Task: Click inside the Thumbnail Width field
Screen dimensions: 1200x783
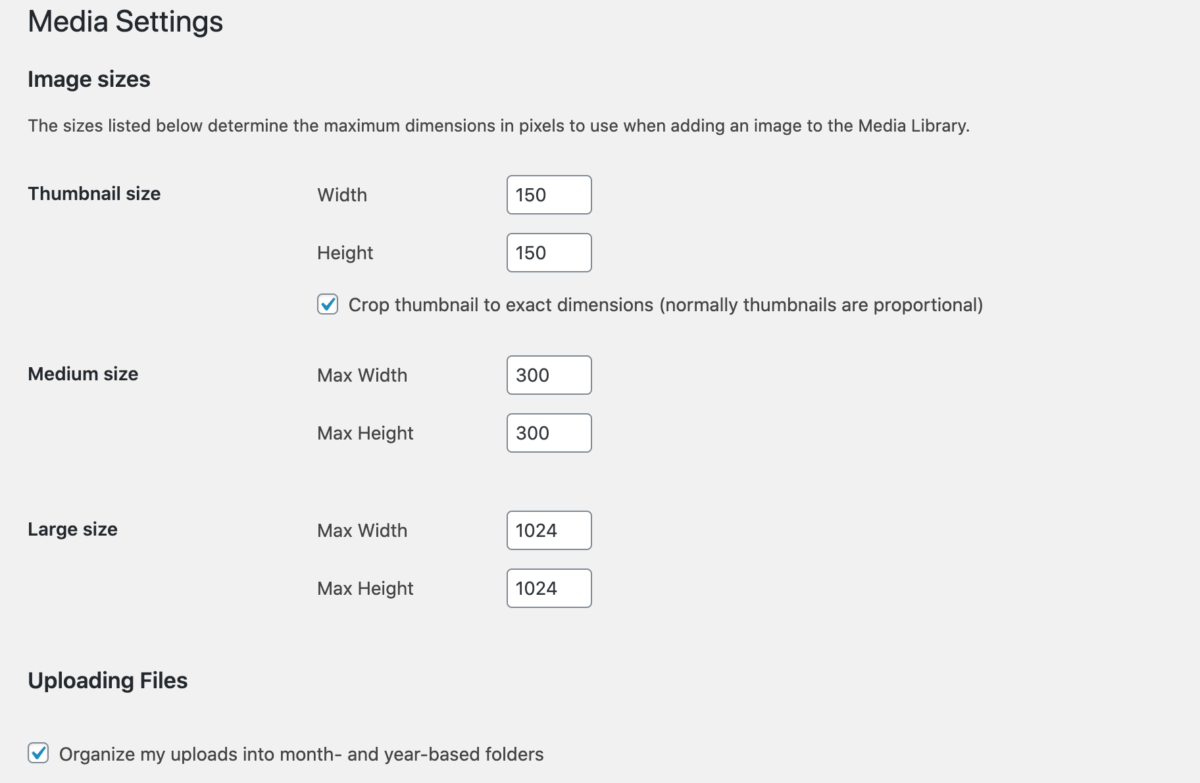Action: [548, 194]
